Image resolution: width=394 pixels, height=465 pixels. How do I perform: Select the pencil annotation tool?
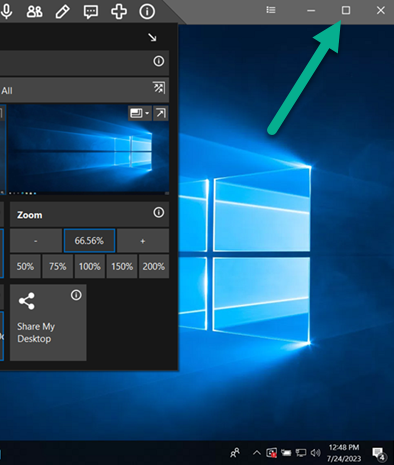[x=62, y=11]
